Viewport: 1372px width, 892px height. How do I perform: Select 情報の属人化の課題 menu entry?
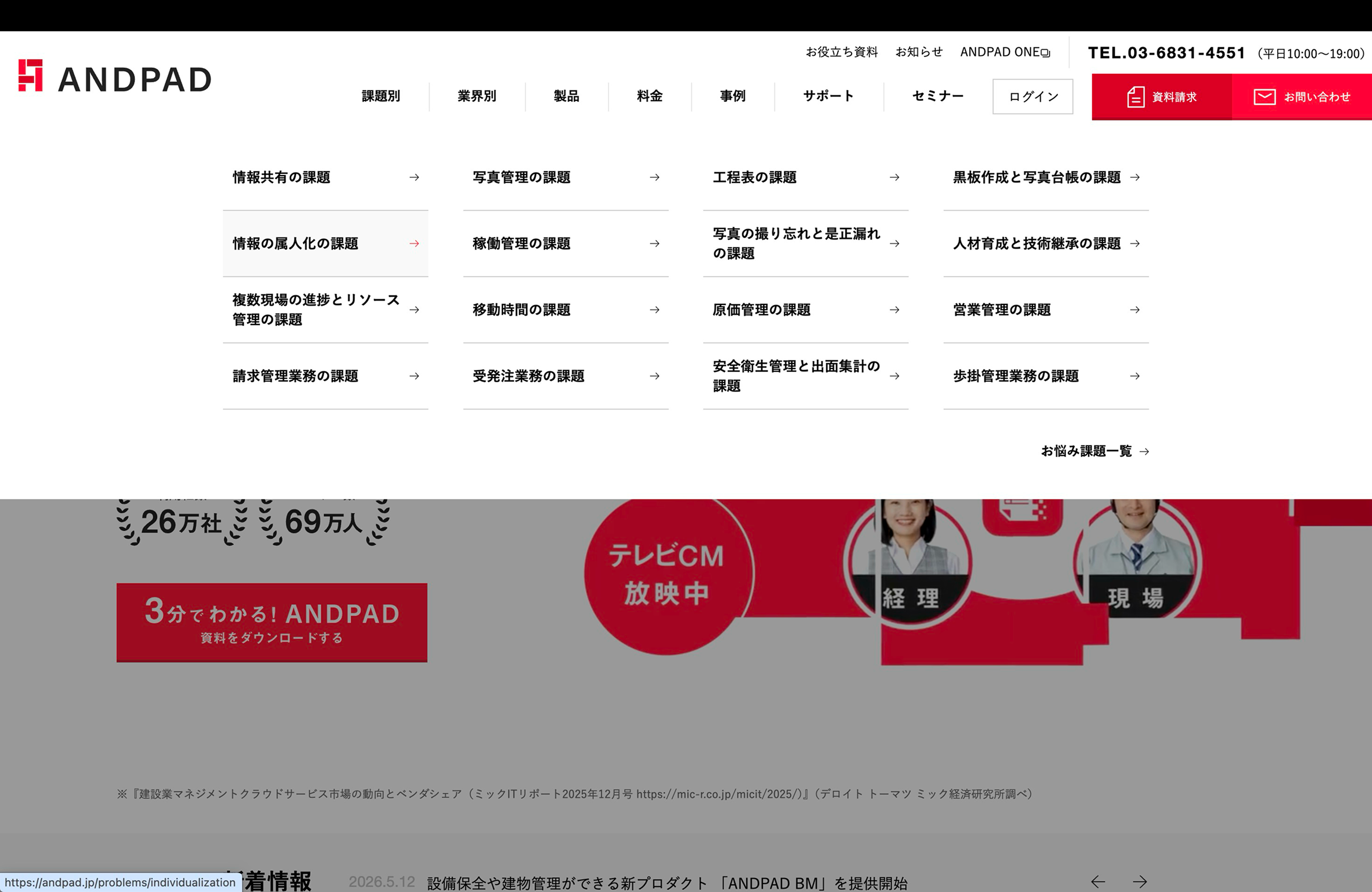(x=325, y=244)
